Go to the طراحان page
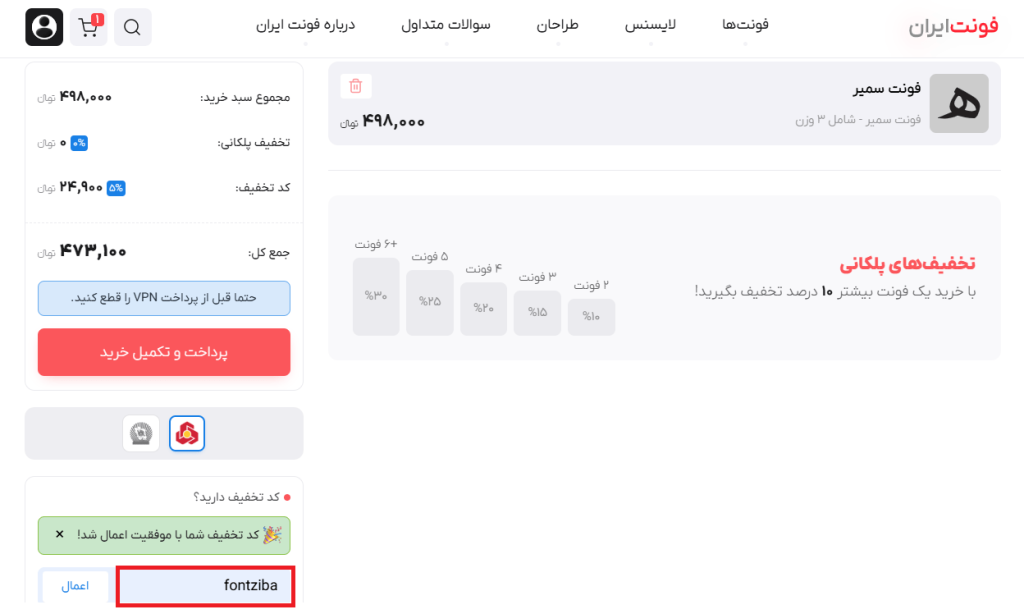 coord(558,24)
